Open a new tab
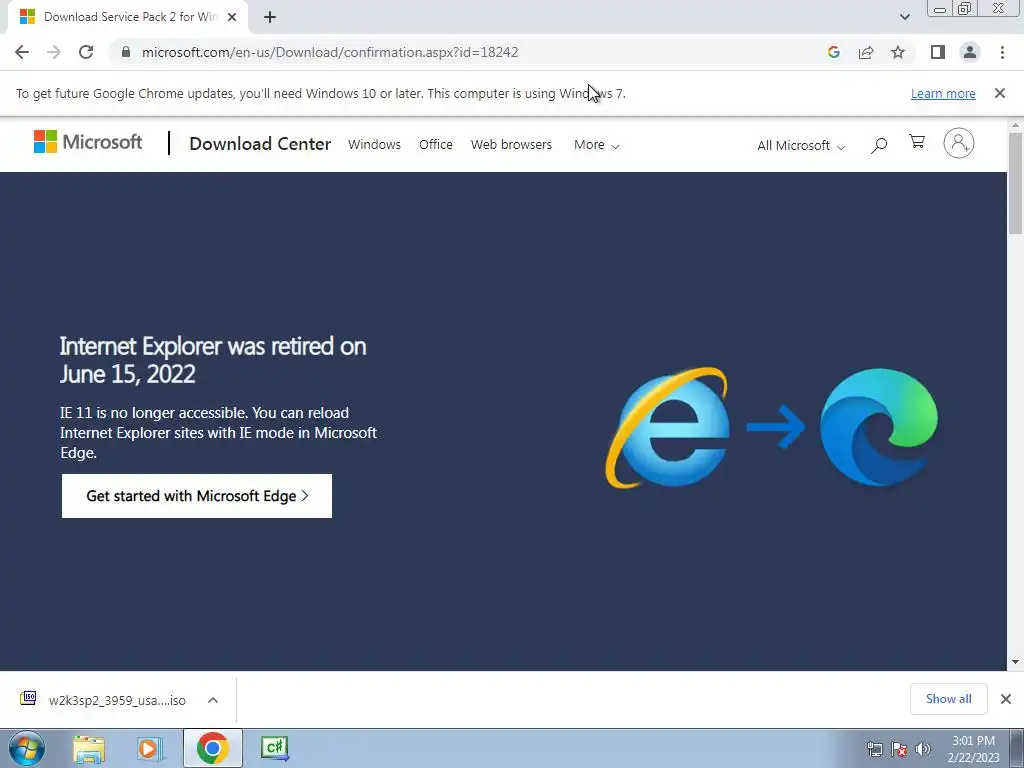This screenshot has width=1024, height=768. pos(270,17)
